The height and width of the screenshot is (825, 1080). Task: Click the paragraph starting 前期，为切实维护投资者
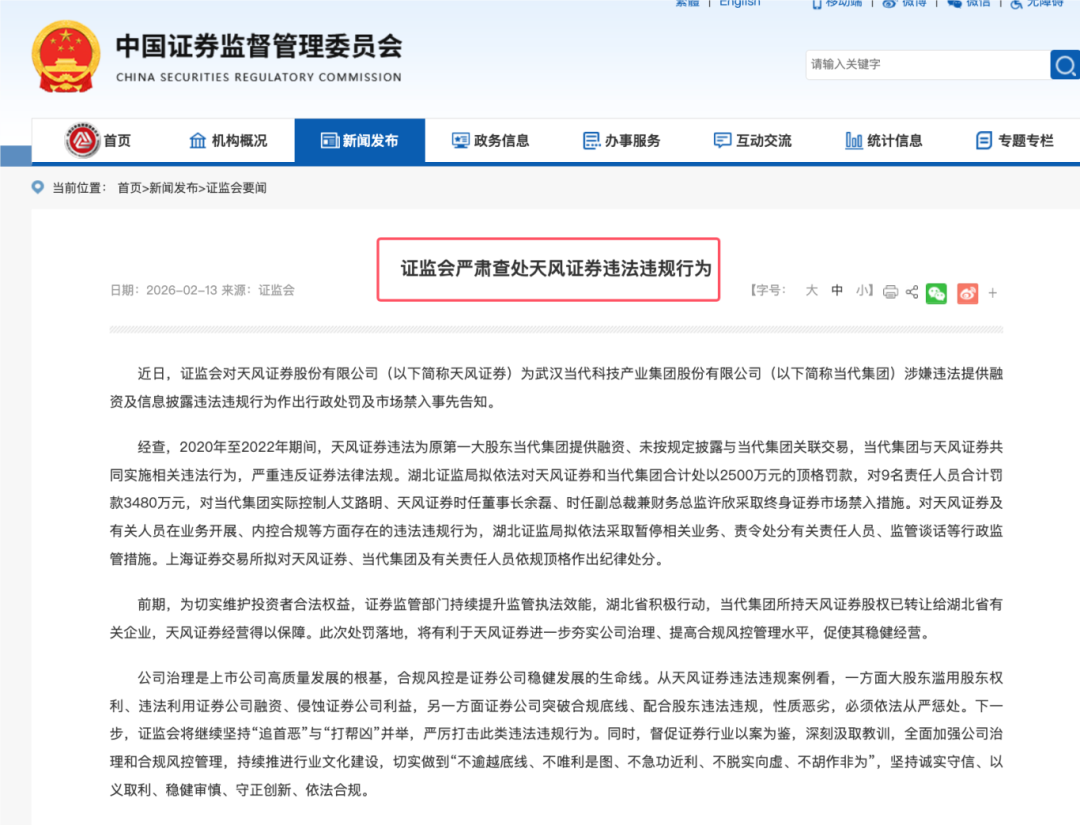pyautogui.click(x=556, y=618)
